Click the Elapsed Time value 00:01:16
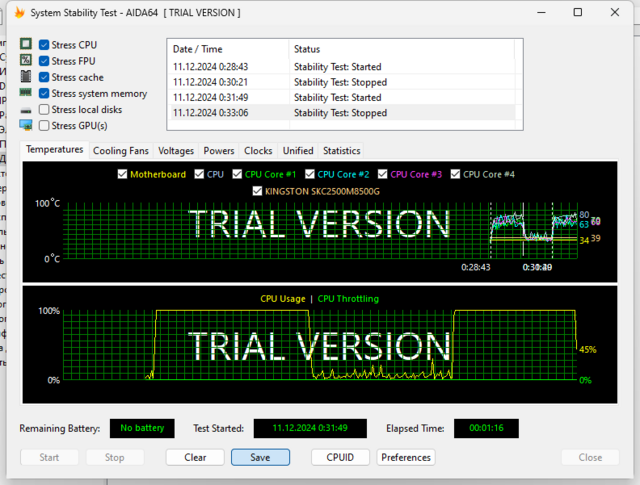Image resolution: width=640 pixels, height=485 pixels. click(x=486, y=428)
